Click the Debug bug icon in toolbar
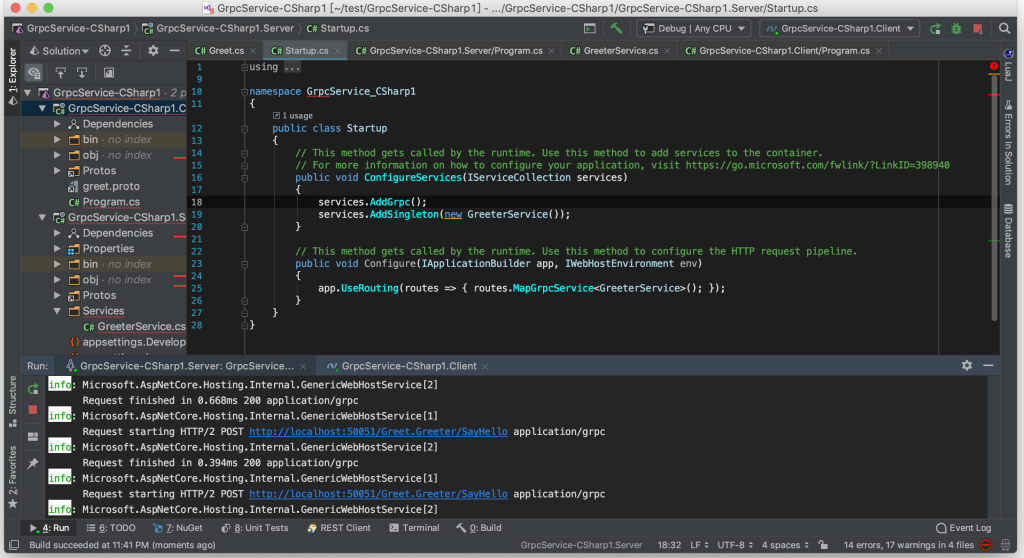The image size is (1024, 558). coord(956,28)
